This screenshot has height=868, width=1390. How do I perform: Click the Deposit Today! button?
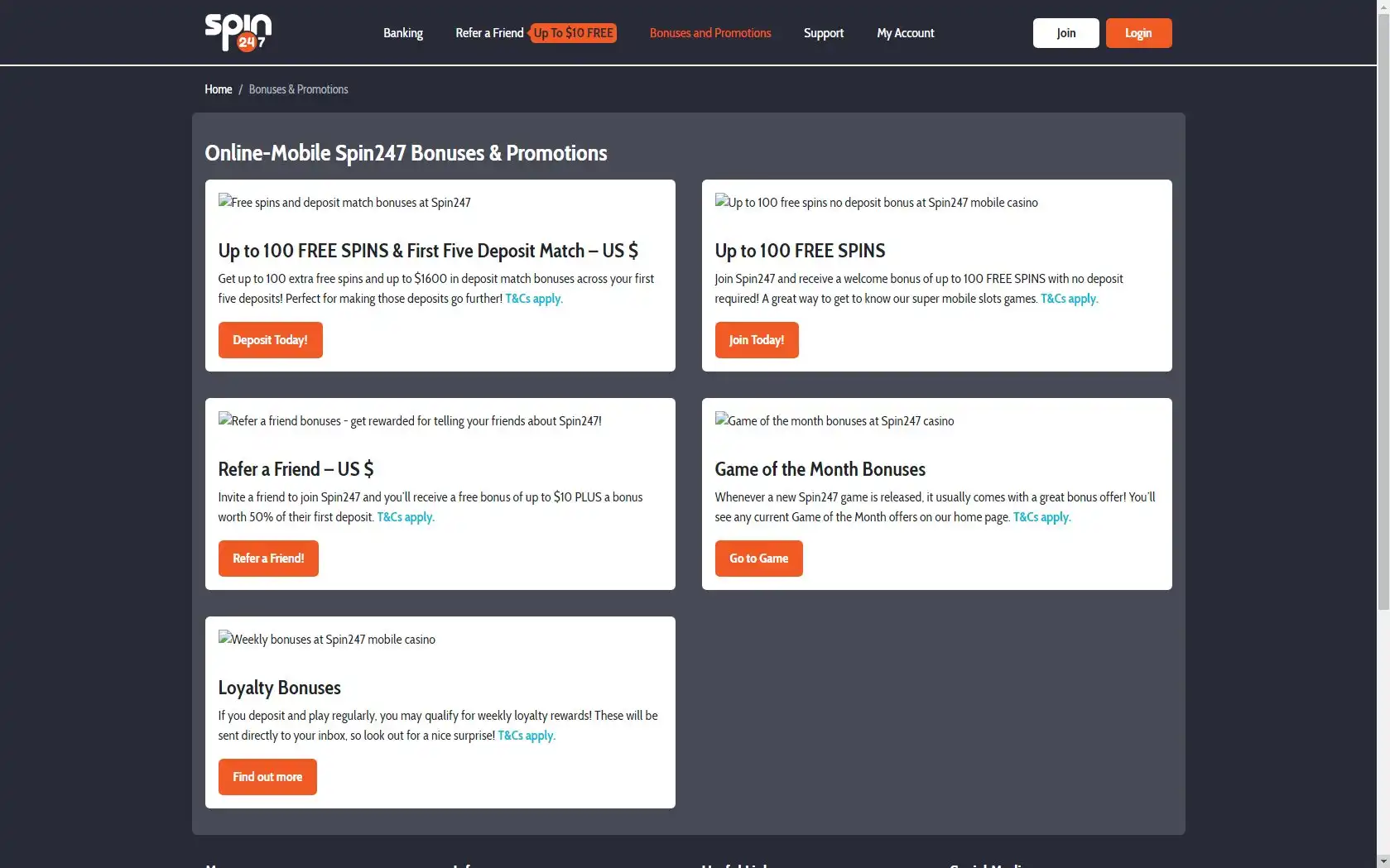tap(270, 340)
